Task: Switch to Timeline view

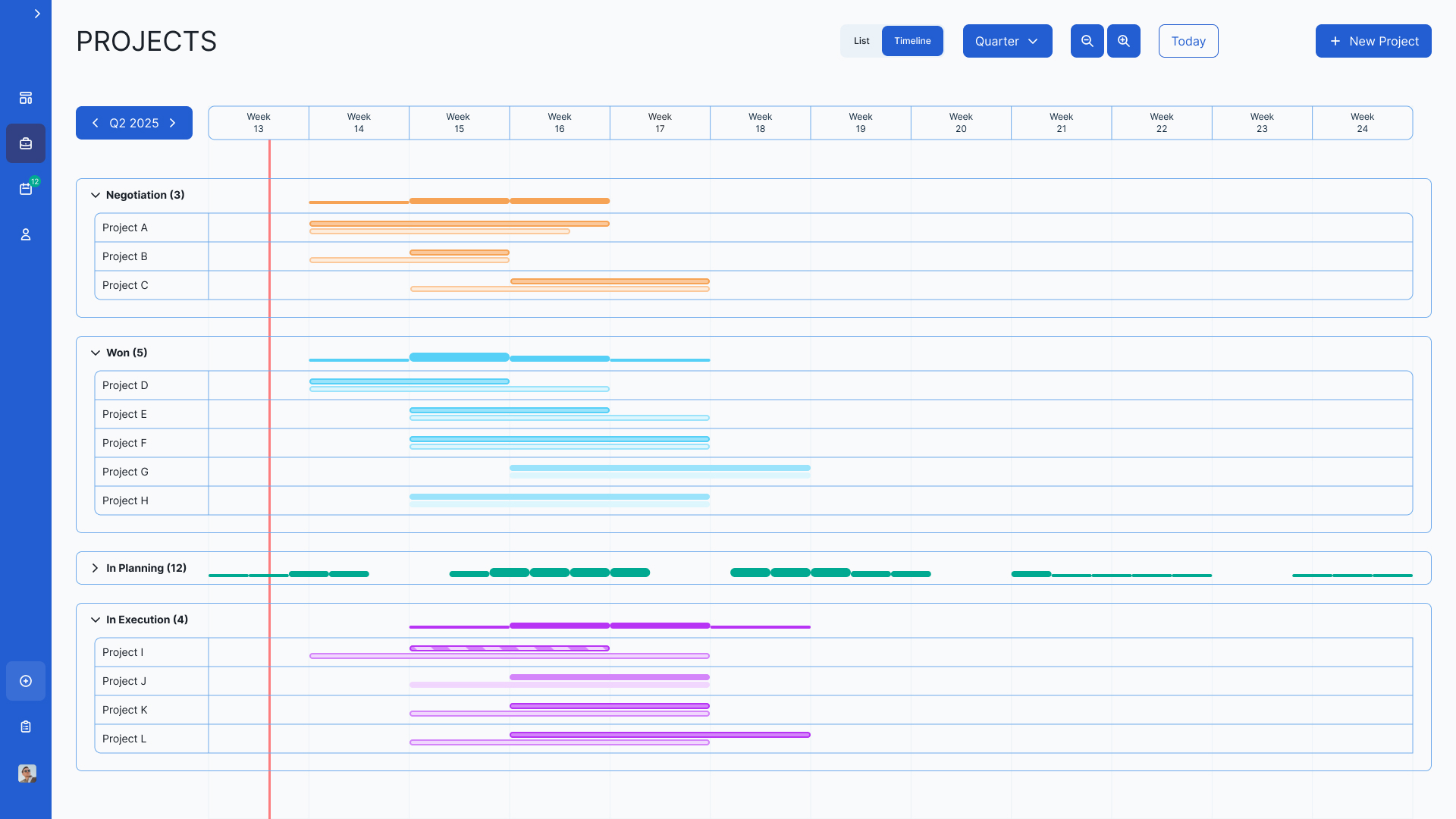Action: (912, 41)
